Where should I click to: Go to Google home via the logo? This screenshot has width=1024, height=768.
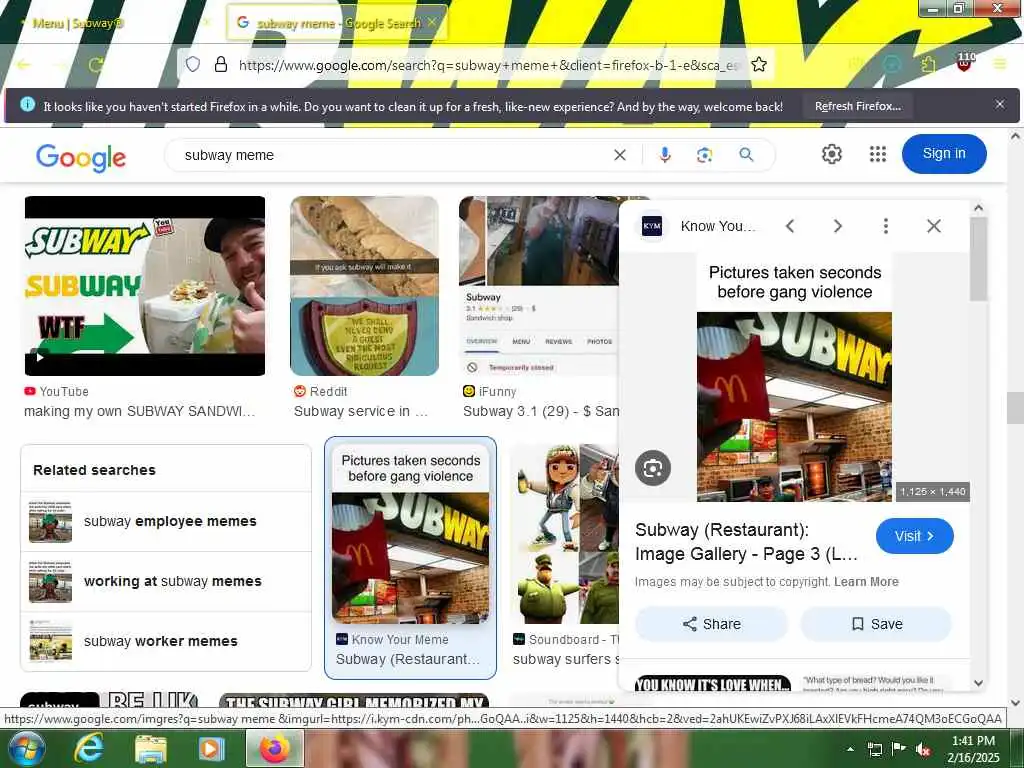point(81,157)
